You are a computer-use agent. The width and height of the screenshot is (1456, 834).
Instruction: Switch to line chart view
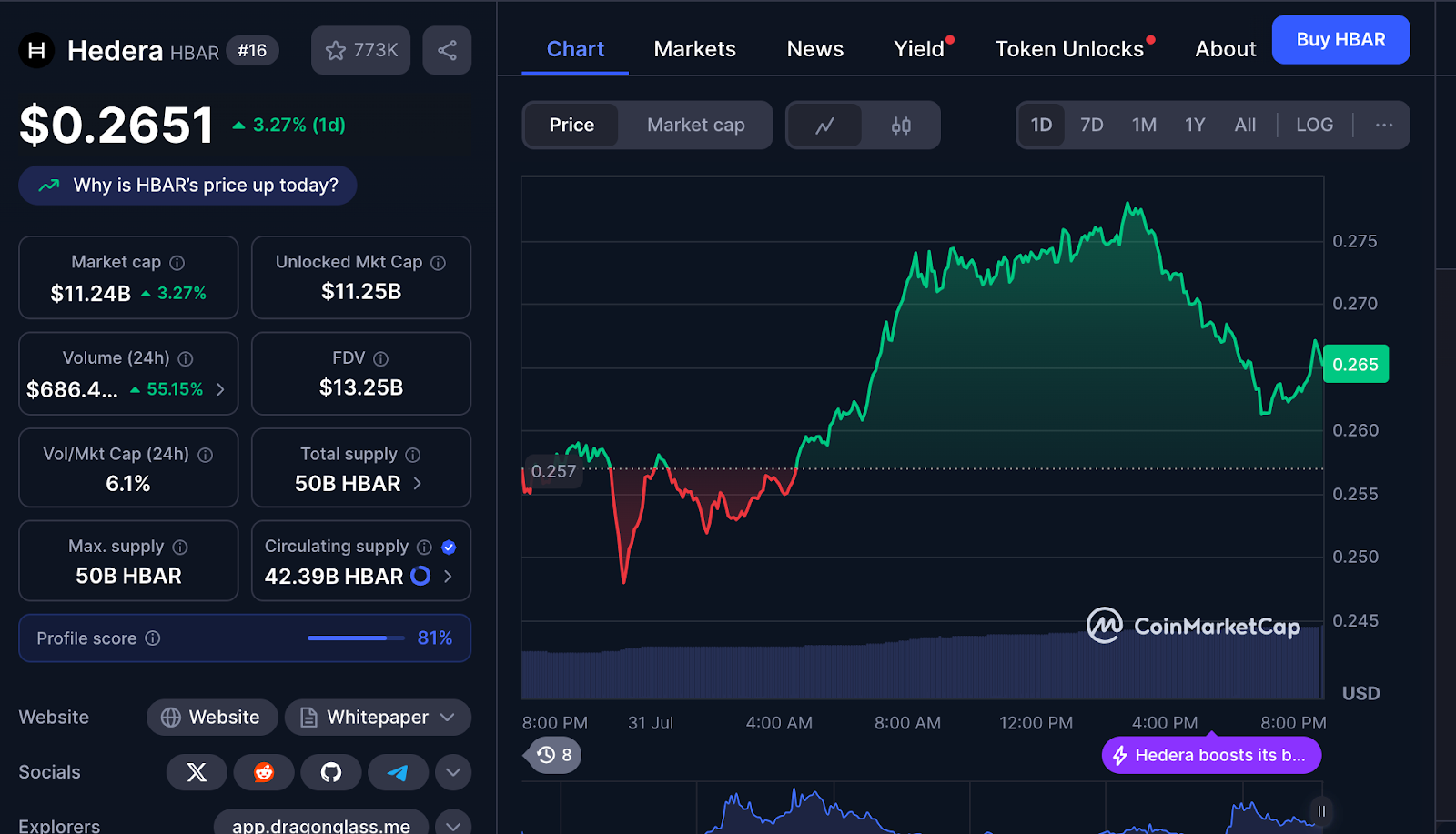tap(824, 126)
